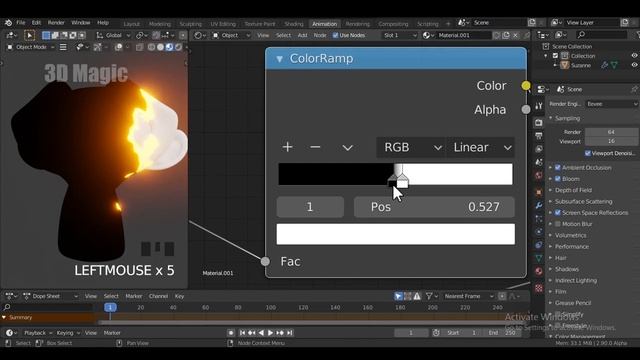The height and width of the screenshot is (360, 640).
Task: Open the Window menu
Action: (80, 23)
